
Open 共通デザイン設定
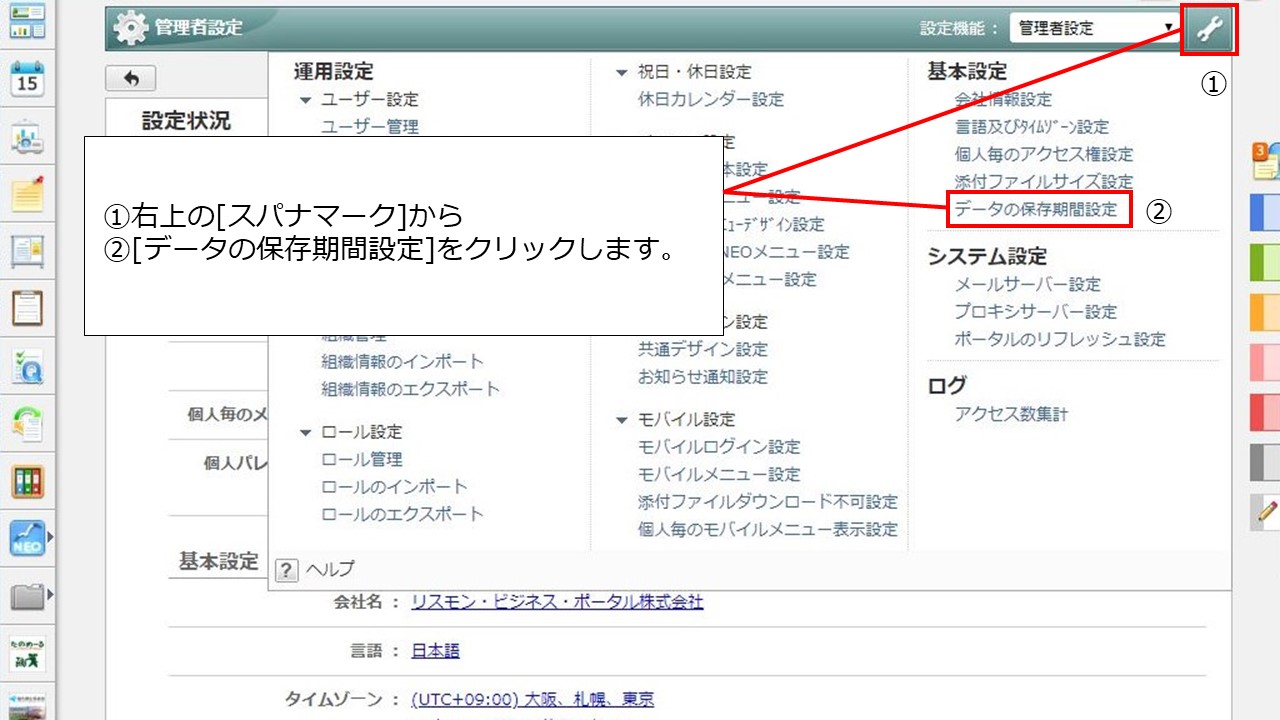[x=703, y=349]
